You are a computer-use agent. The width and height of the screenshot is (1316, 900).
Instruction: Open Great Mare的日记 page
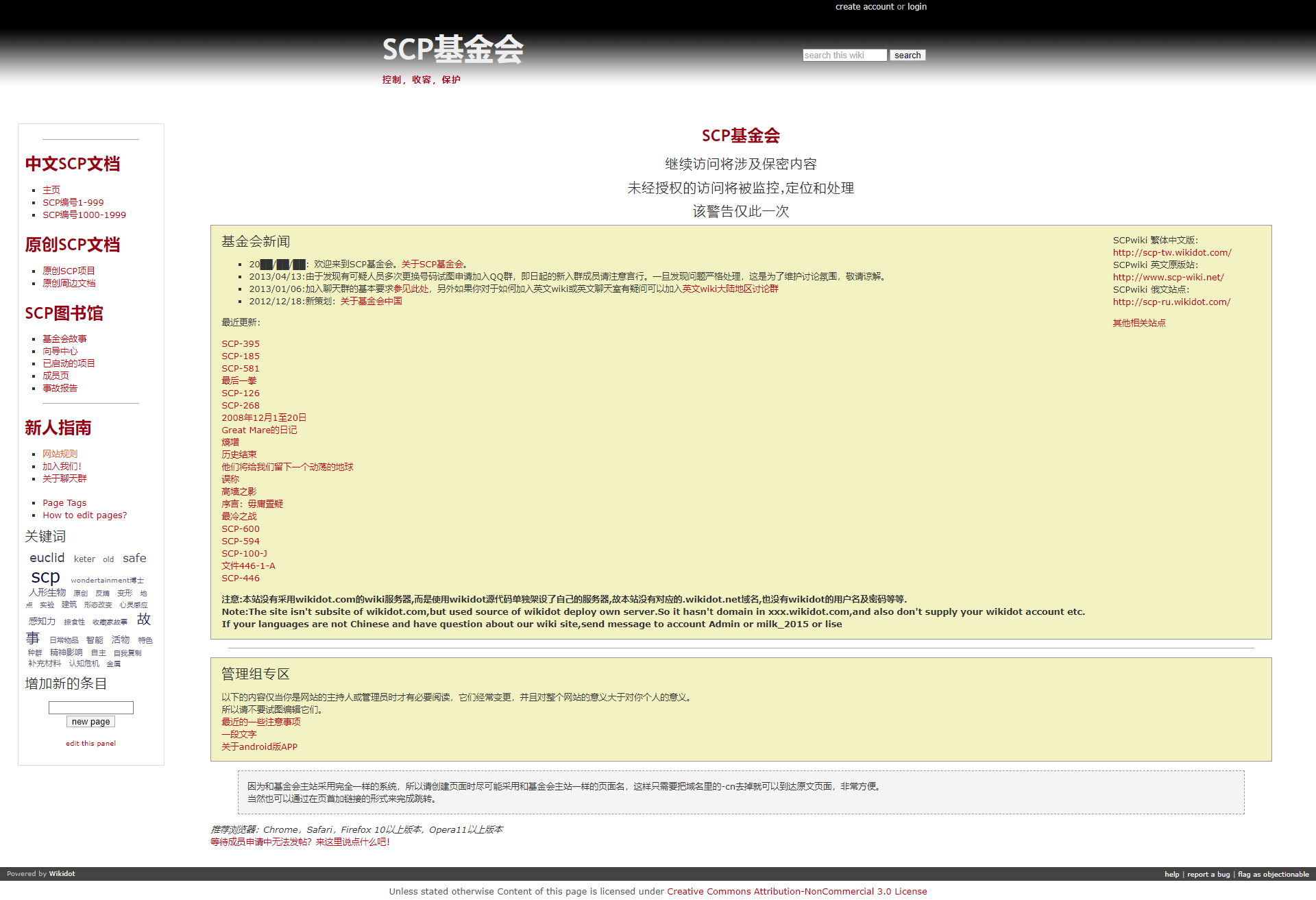tap(258, 430)
